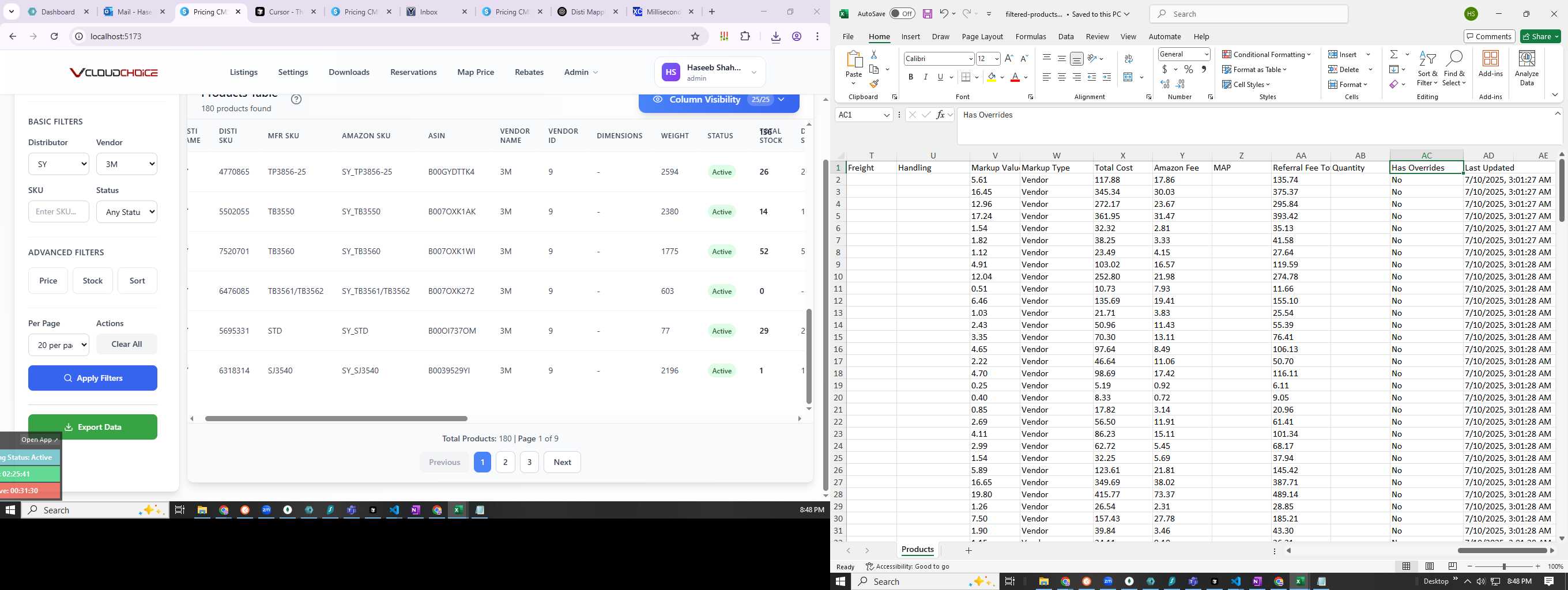The height and width of the screenshot is (590, 1568).
Task: Click the Excel Borders icon
Action: (x=966, y=77)
